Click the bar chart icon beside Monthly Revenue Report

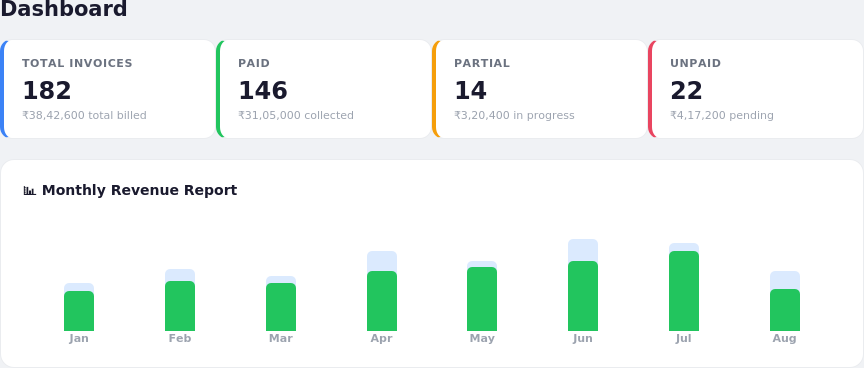pos(29,191)
